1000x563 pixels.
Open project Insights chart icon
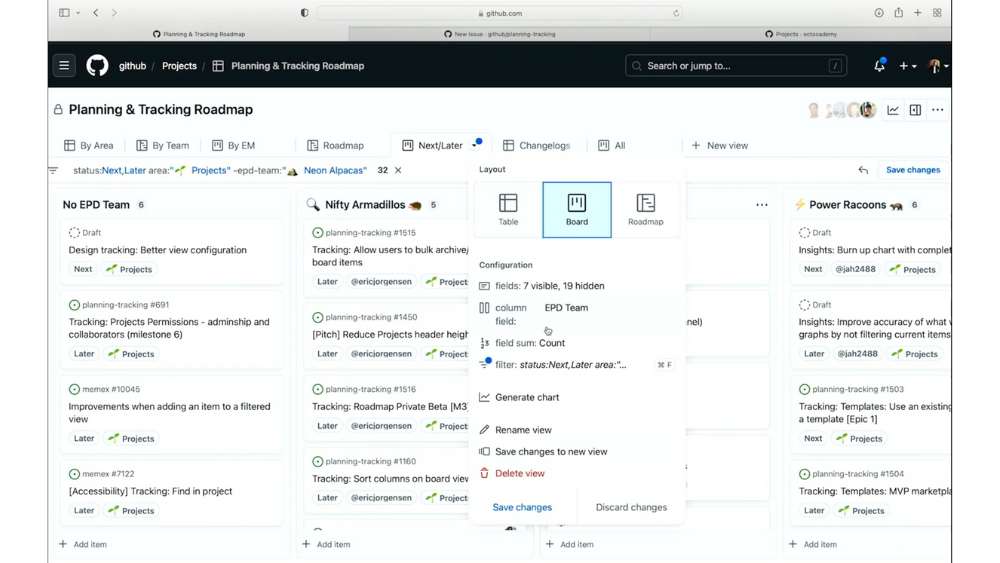coord(893,110)
